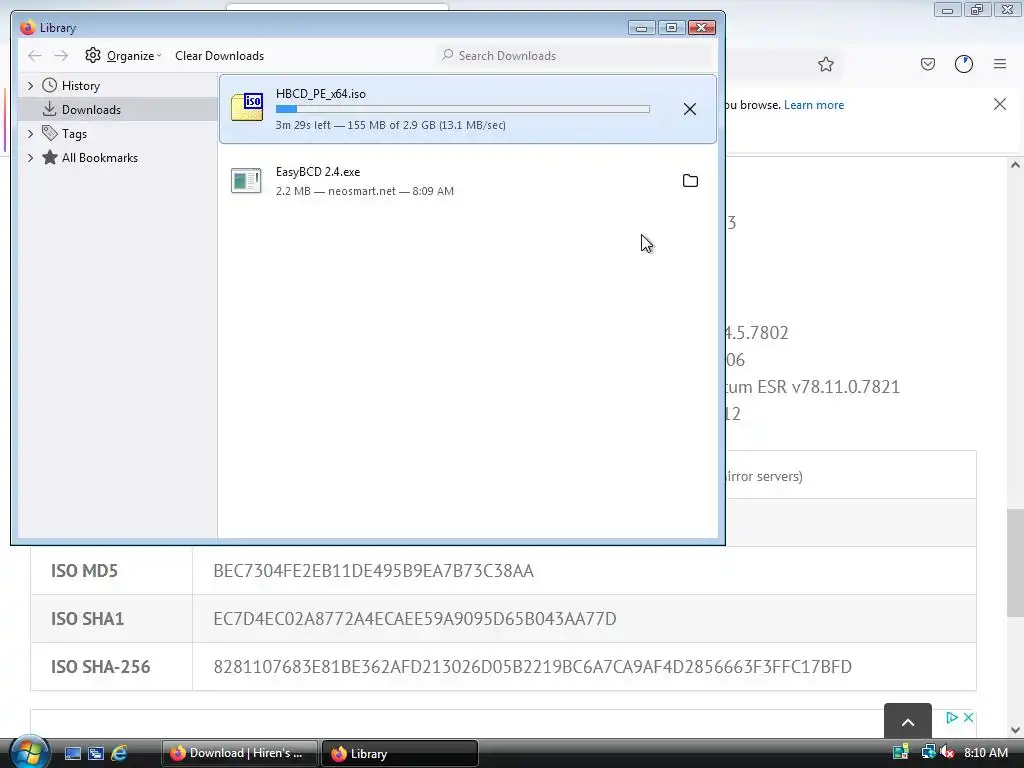Click the Library window Firefox icon
Screen dimensions: 1024x768
[x=27, y=27]
